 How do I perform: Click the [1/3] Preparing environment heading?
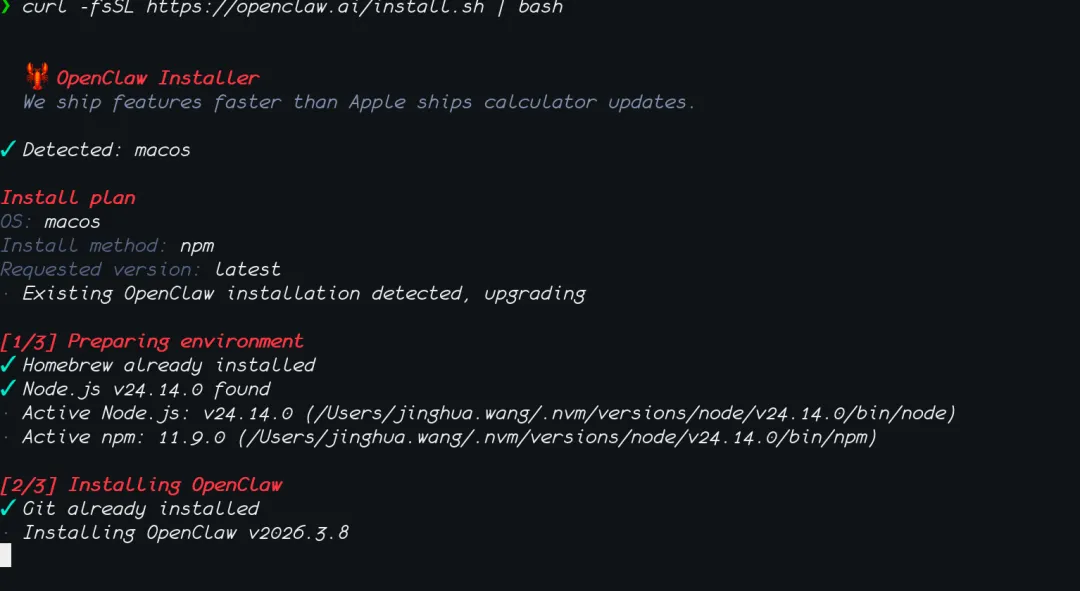[x=152, y=342]
